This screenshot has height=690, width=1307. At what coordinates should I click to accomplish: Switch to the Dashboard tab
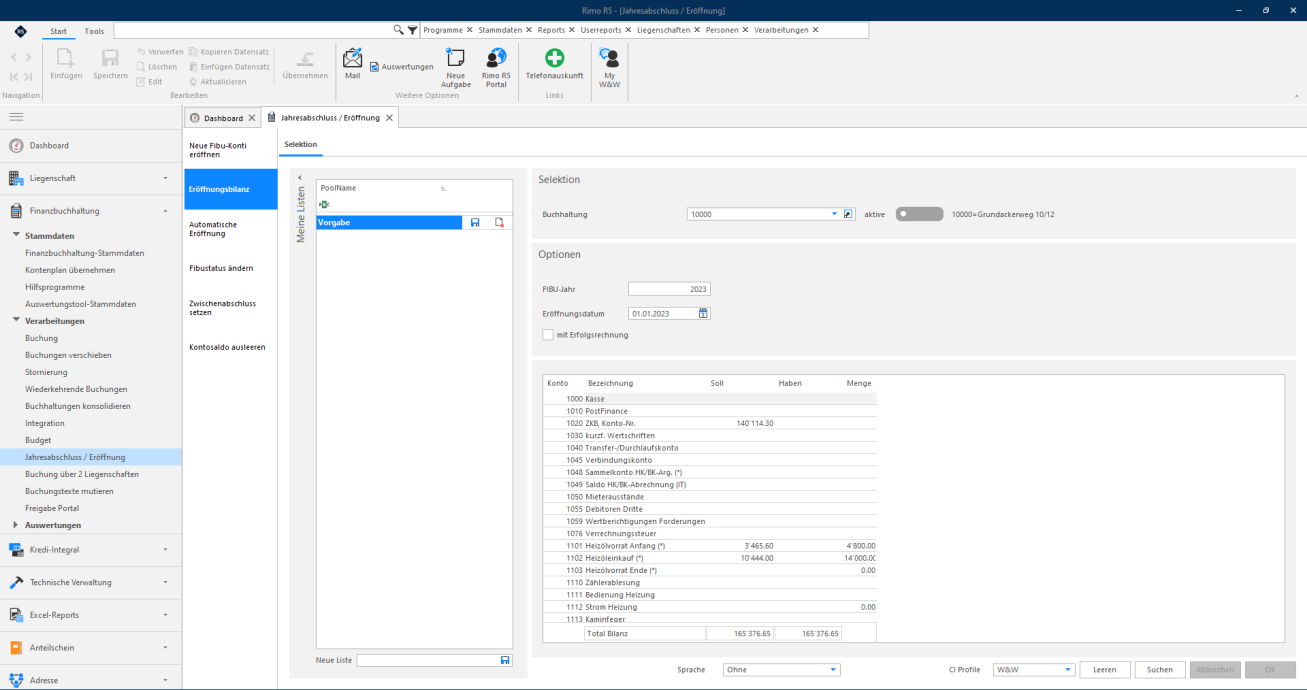tap(222, 118)
